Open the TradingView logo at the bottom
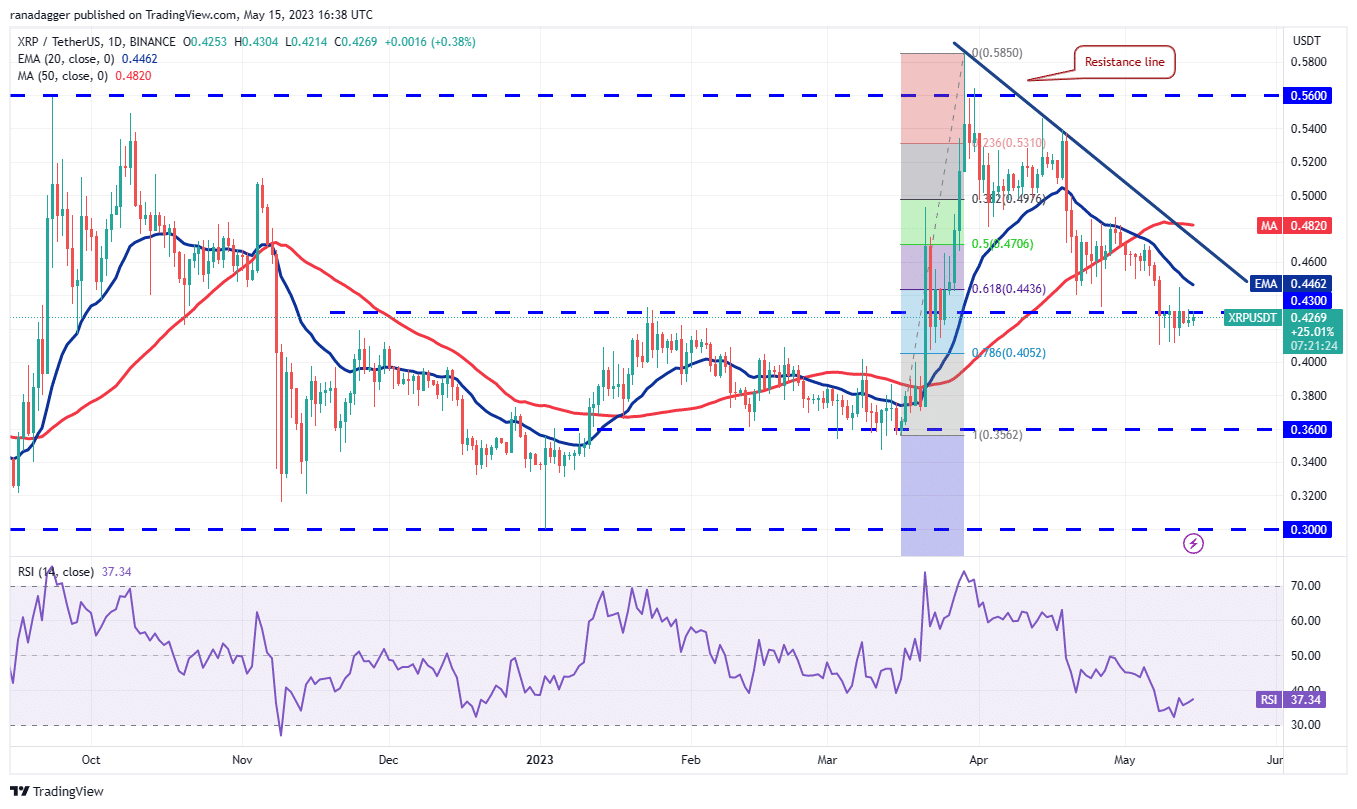1357x809 pixels. click(56, 791)
